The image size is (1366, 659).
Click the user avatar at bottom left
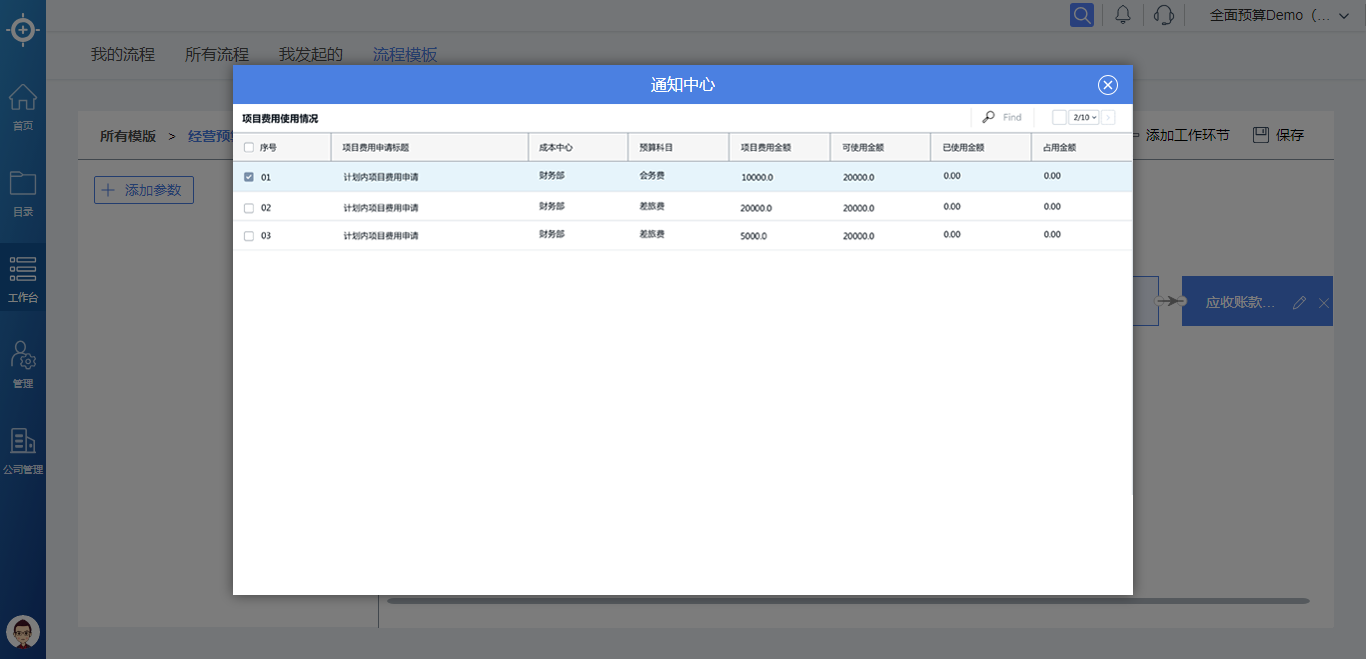(23, 632)
